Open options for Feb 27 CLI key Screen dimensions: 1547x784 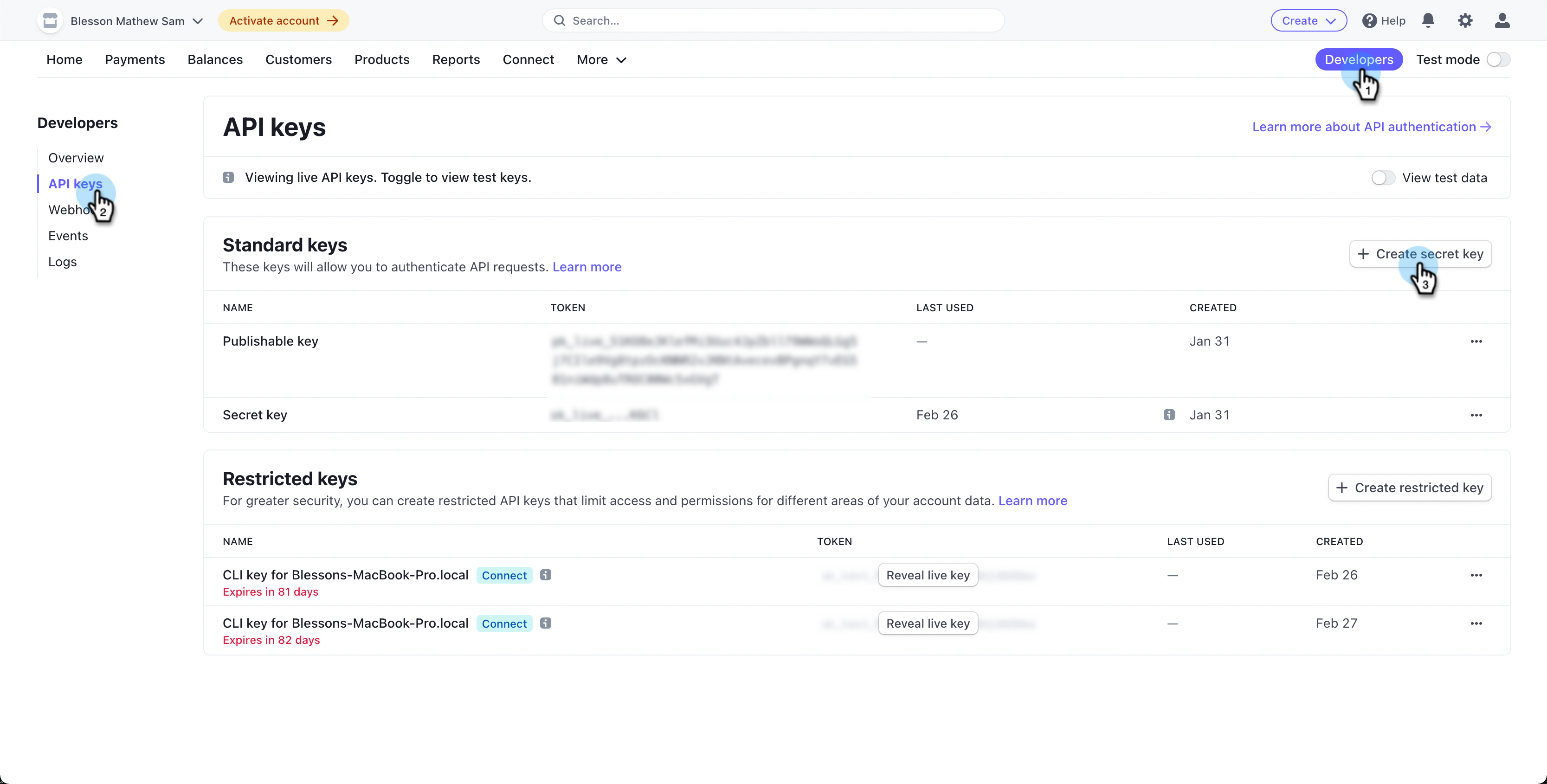tap(1476, 623)
